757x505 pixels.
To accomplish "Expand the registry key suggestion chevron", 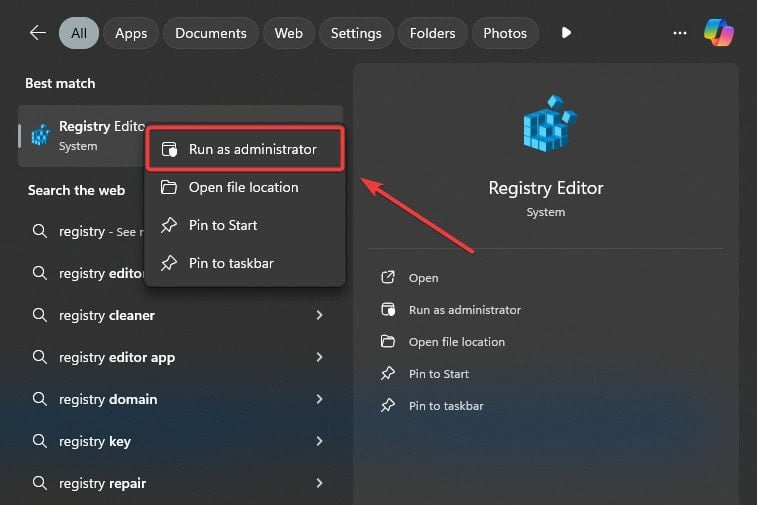I will tap(319, 441).
